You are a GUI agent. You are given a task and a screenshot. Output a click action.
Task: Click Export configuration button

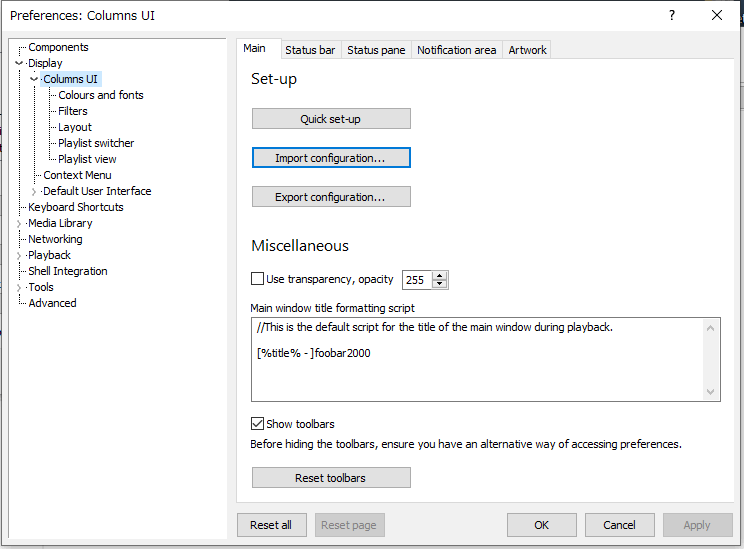[x=331, y=196]
